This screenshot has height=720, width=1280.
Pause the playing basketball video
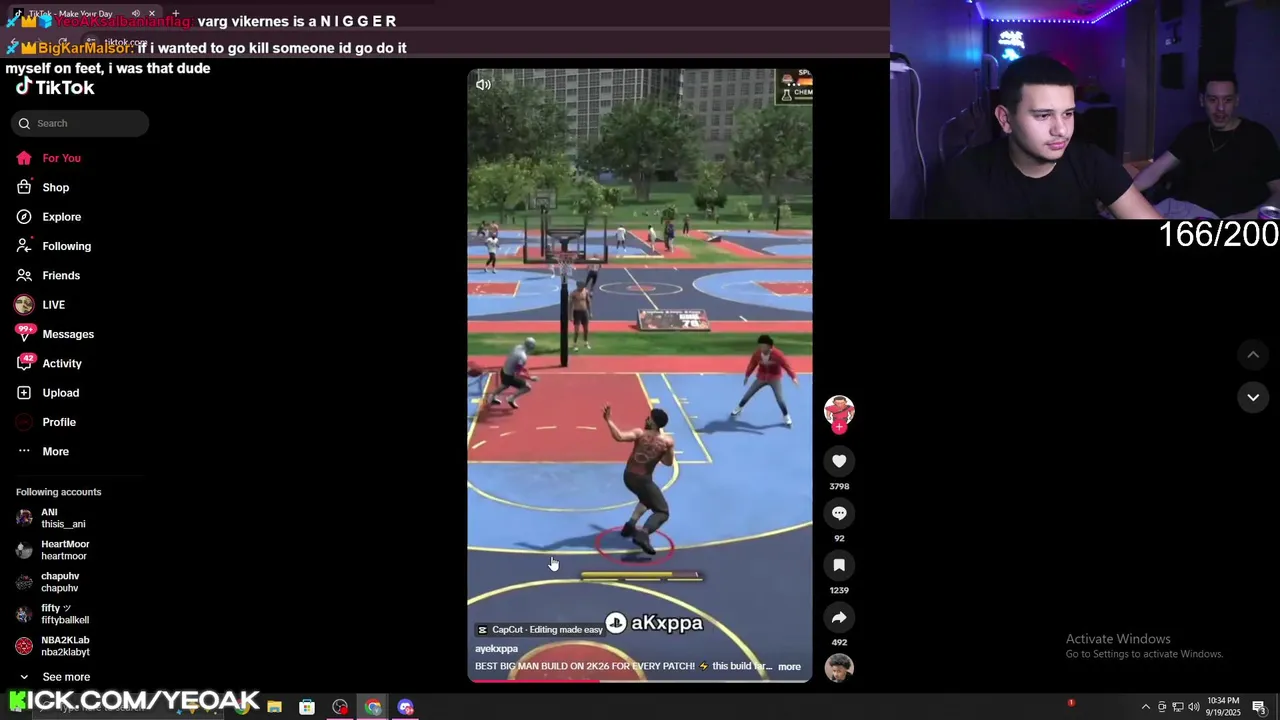pyautogui.click(x=640, y=375)
